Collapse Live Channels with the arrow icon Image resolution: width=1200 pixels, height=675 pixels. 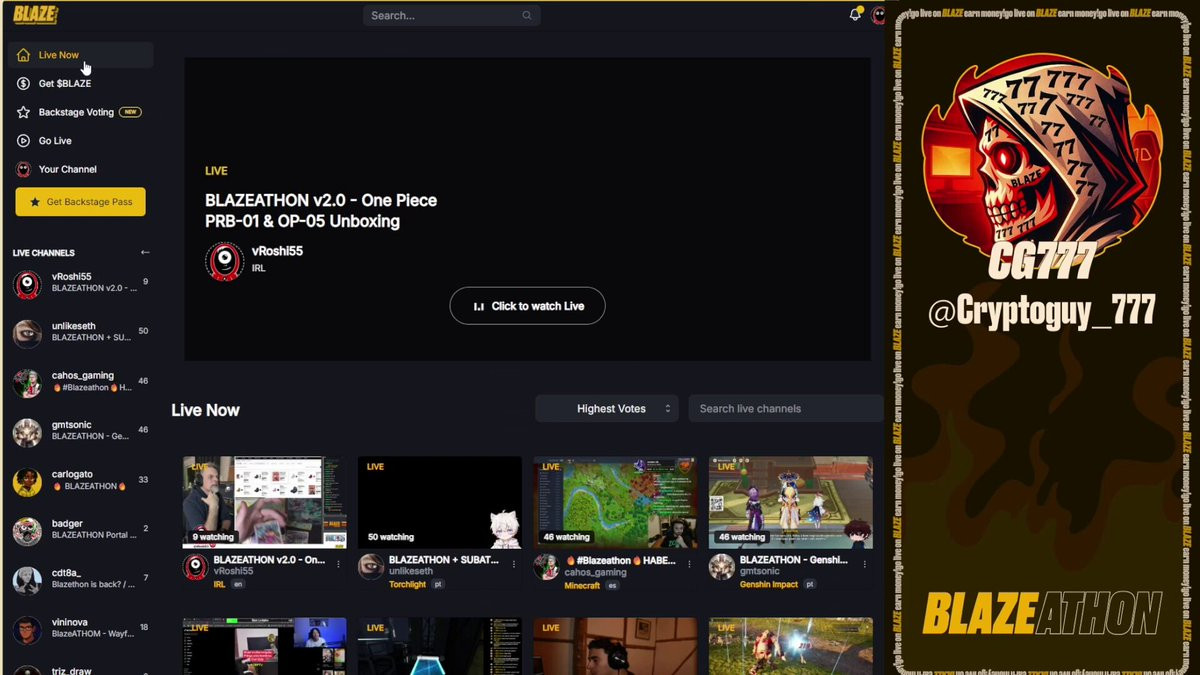point(145,252)
